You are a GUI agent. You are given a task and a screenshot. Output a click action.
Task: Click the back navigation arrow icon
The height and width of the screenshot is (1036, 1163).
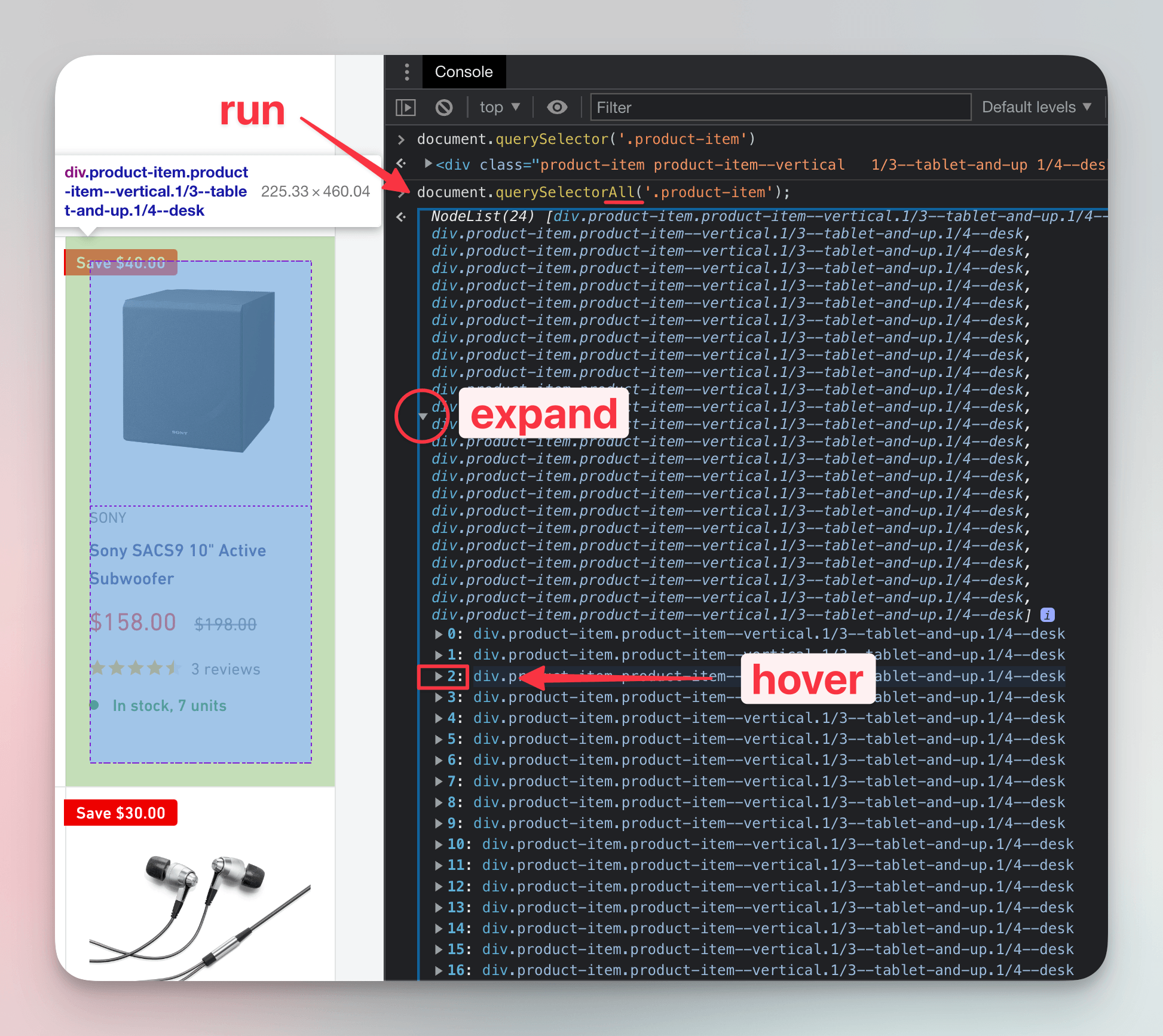pos(400,163)
